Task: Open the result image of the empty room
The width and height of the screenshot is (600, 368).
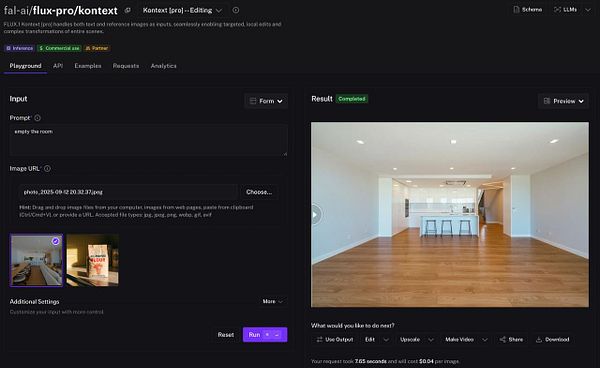Action: [x=450, y=215]
